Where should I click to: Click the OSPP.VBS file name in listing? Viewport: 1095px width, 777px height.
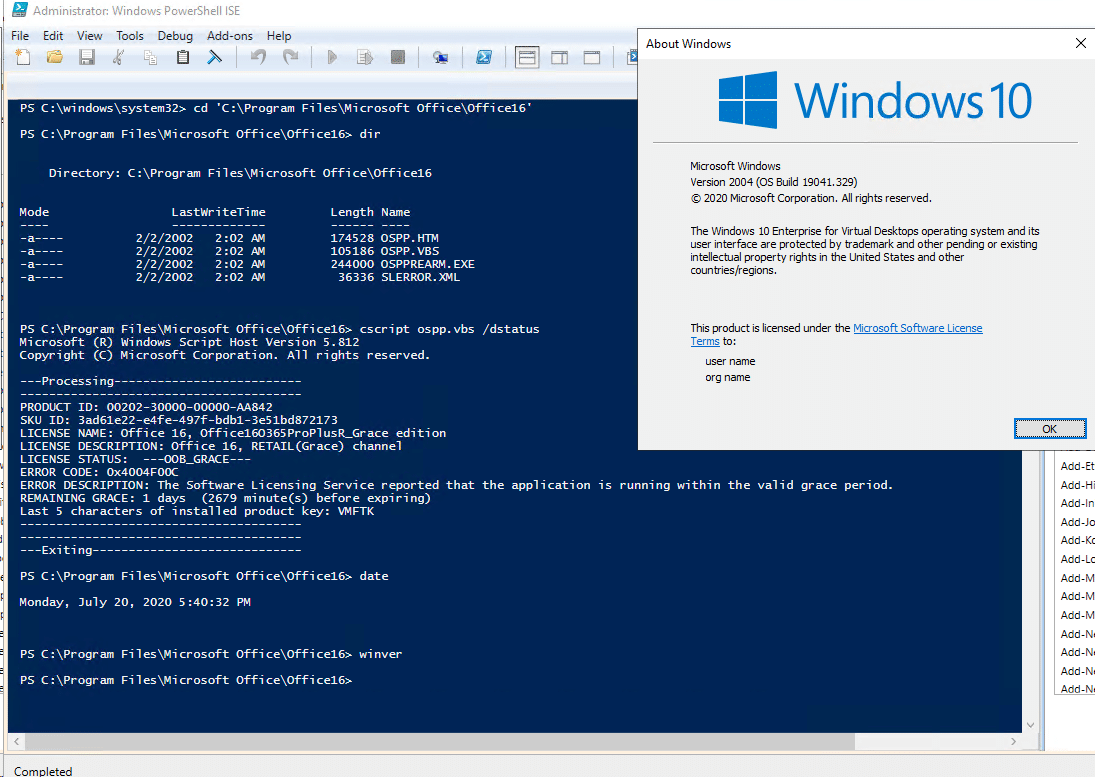coord(410,251)
